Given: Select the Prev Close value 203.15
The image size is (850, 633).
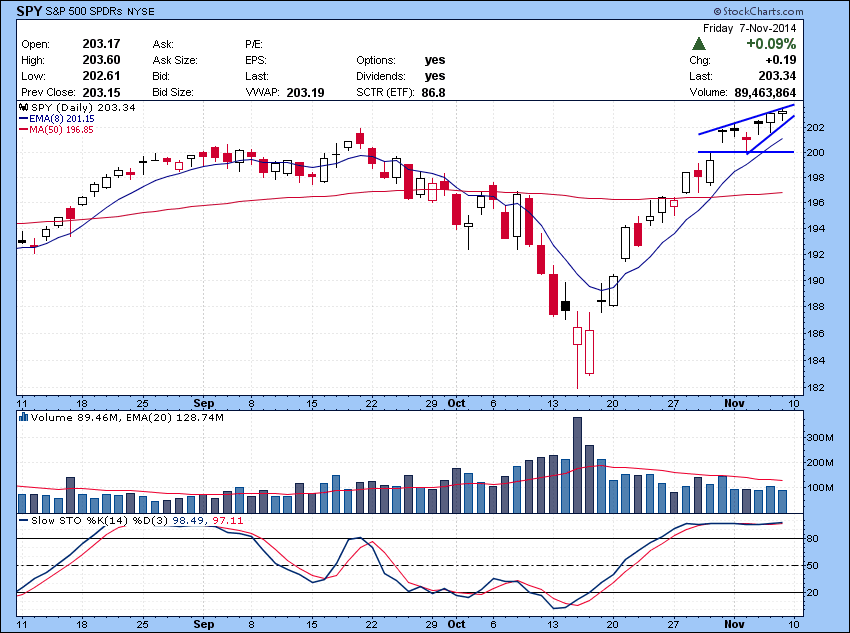Looking at the screenshot, I should pos(101,92).
